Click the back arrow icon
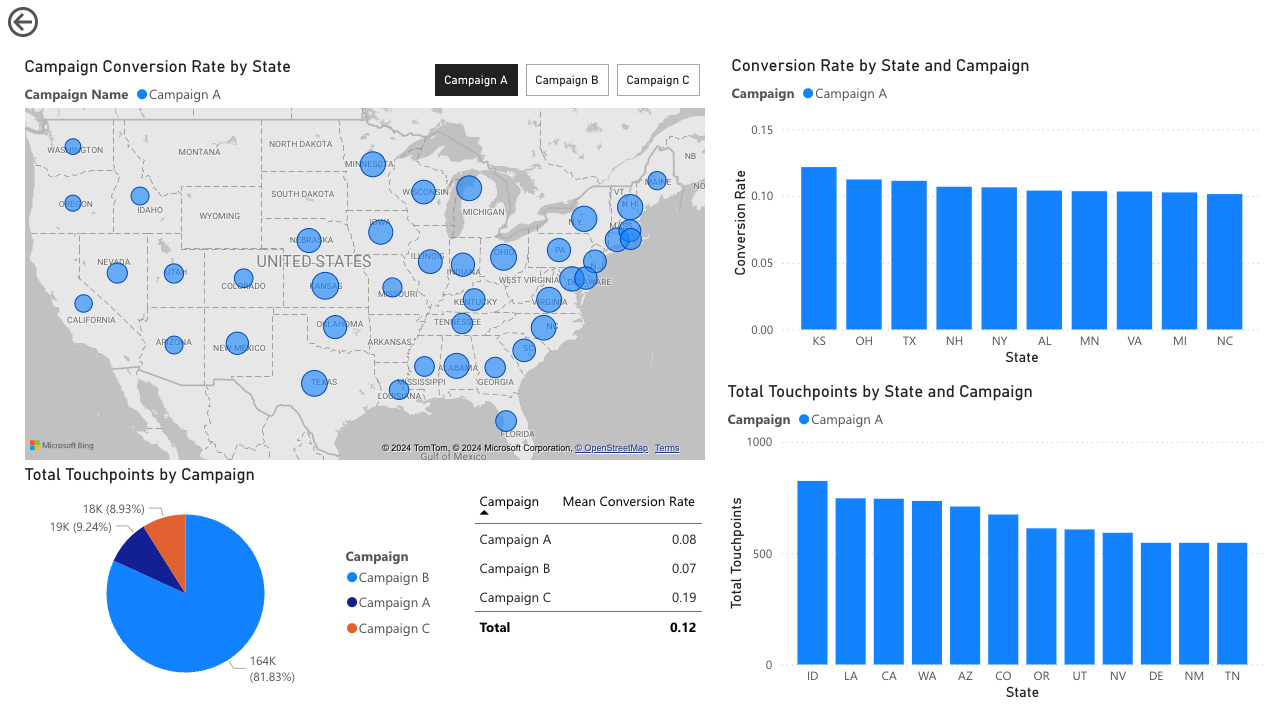Image resolution: width=1285 pixels, height=724 pixels. [x=22, y=22]
